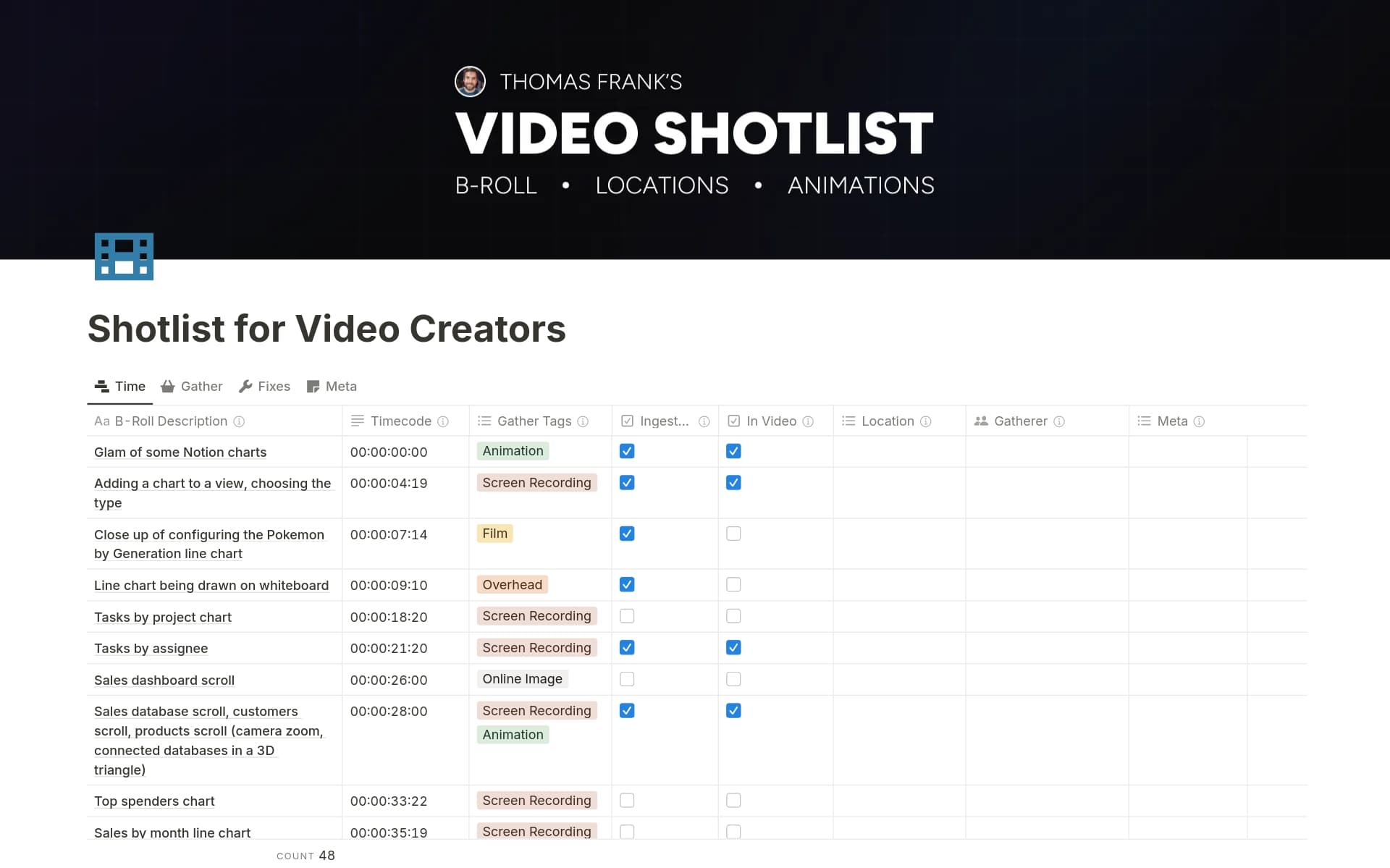Open the Gather Tags column header menu

(534, 421)
